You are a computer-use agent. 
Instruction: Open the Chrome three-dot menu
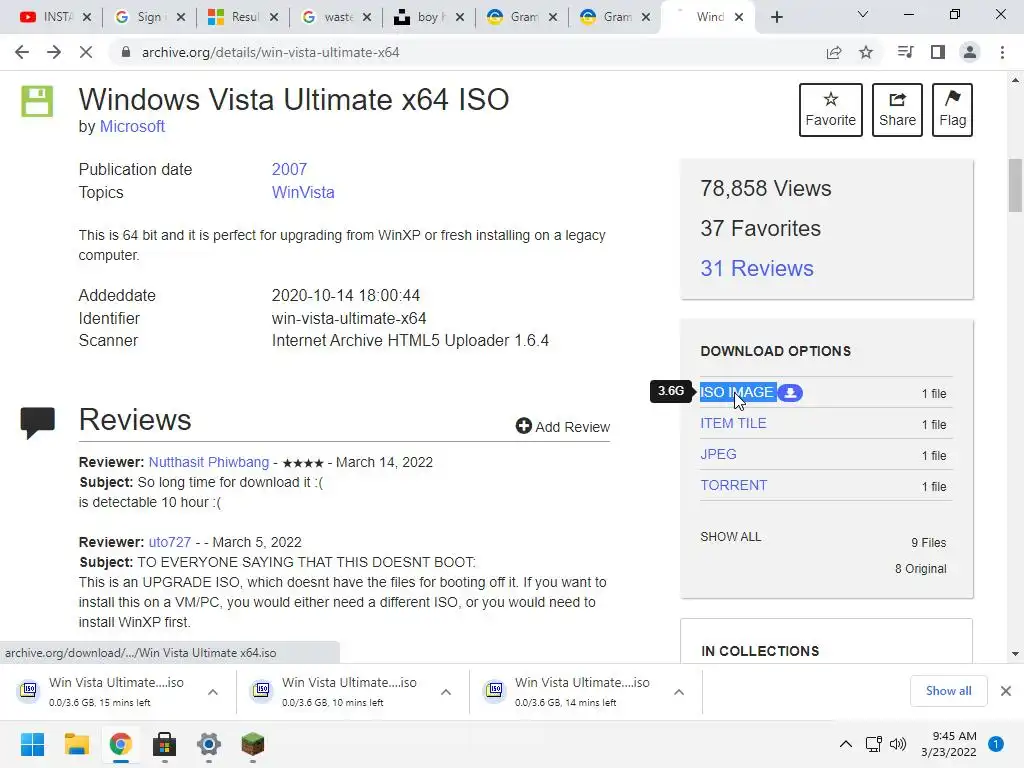[1002, 52]
